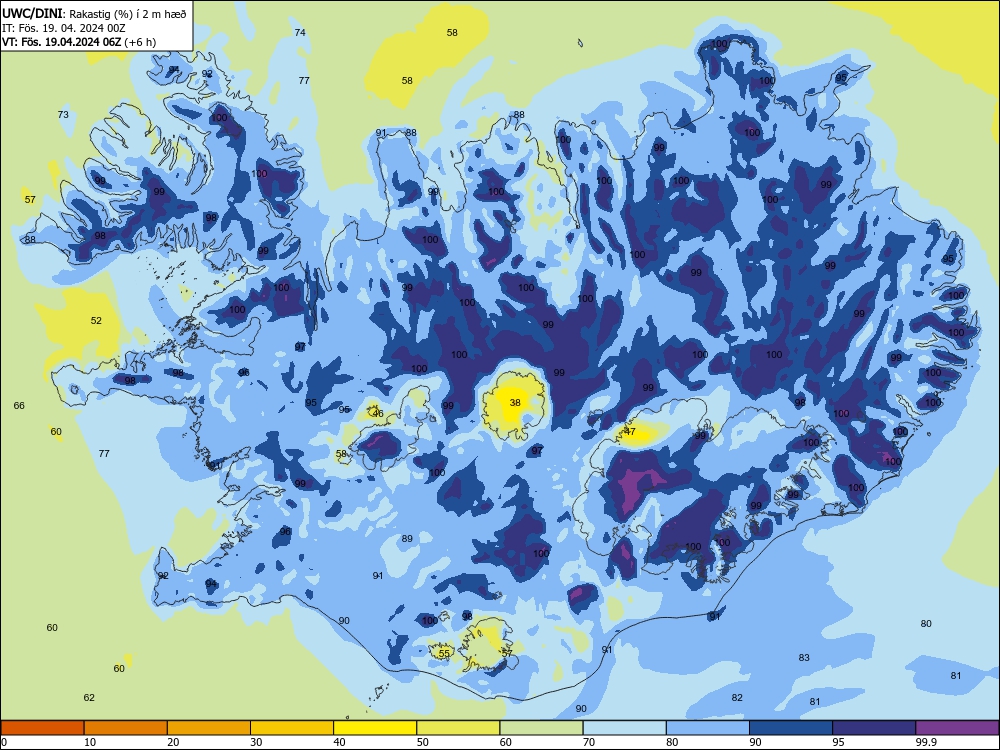Click the '55' value near the southern glacier
Screen dimensions: 1000x750
[x=445, y=654]
